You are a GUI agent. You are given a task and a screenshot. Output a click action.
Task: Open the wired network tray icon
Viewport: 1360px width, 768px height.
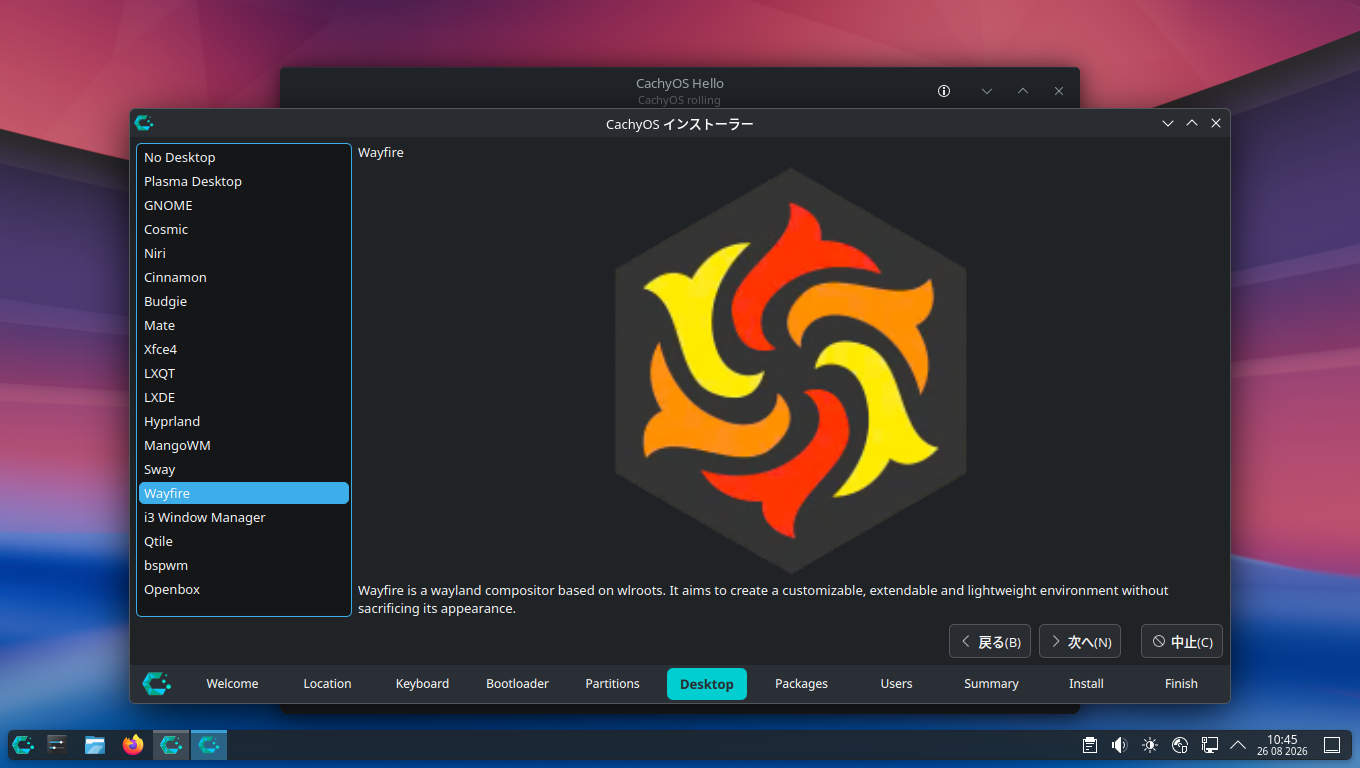coord(1209,745)
